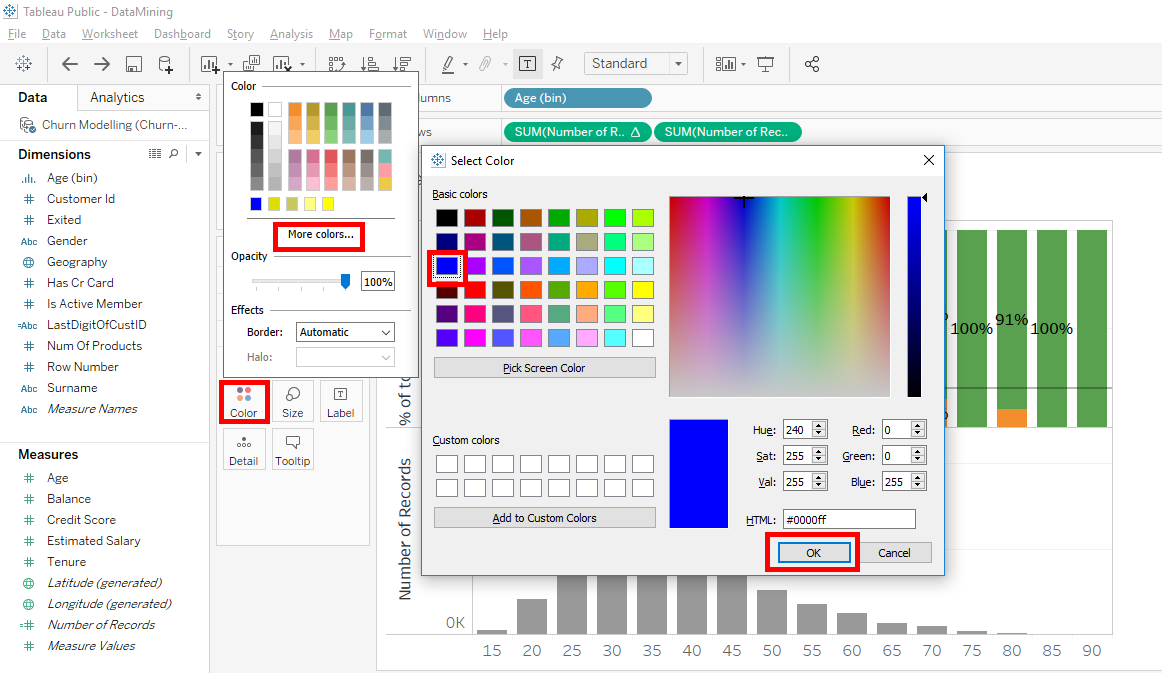This screenshot has width=1162, height=673.
Task: Open the Size mark option
Action: click(x=292, y=401)
